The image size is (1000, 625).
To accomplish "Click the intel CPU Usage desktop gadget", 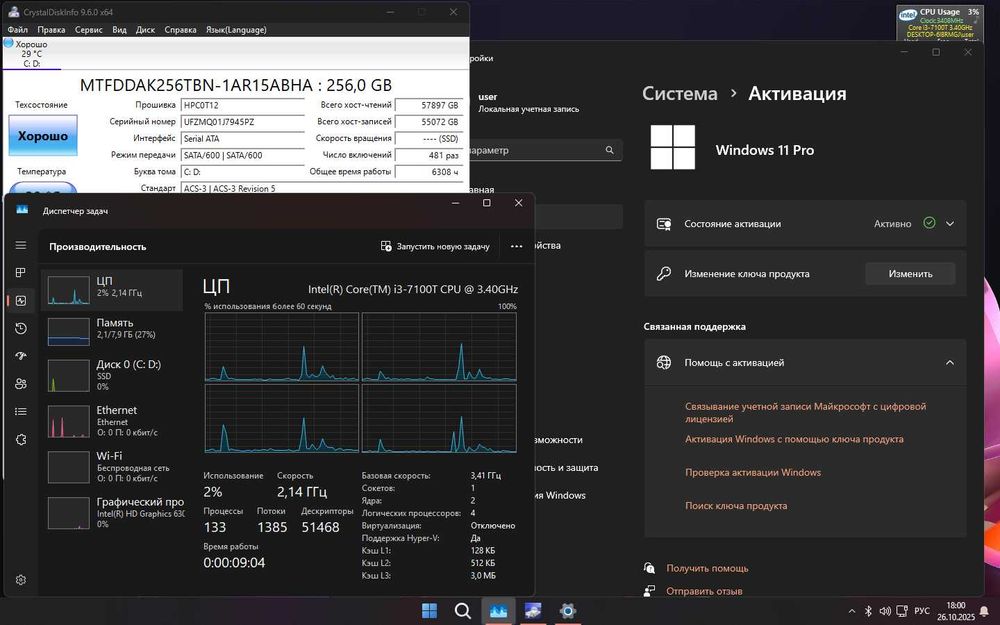I will (938, 24).
